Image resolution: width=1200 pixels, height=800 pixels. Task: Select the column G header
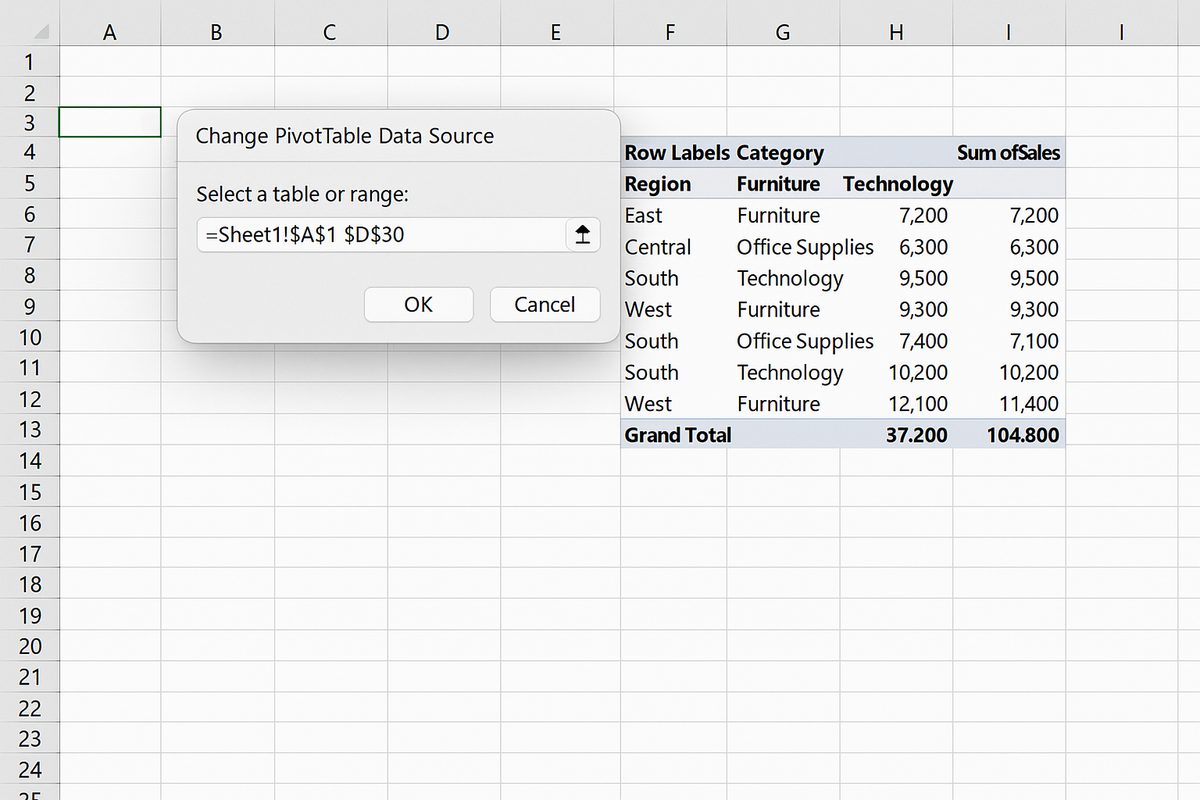pyautogui.click(x=783, y=32)
